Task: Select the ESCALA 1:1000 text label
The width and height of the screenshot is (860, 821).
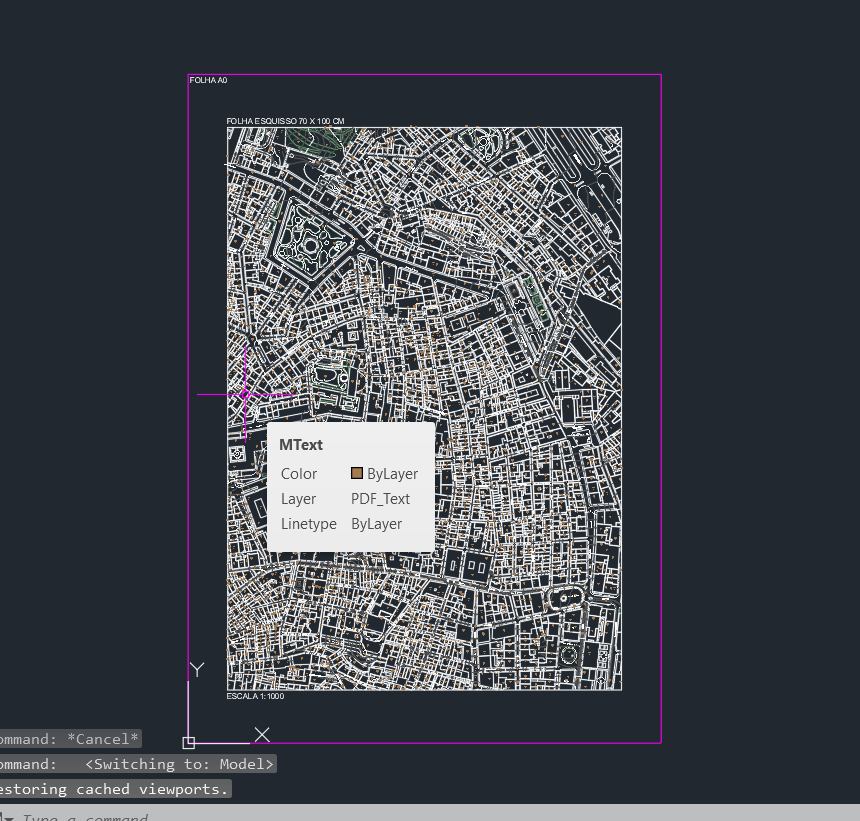Action: (x=255, y=696)
